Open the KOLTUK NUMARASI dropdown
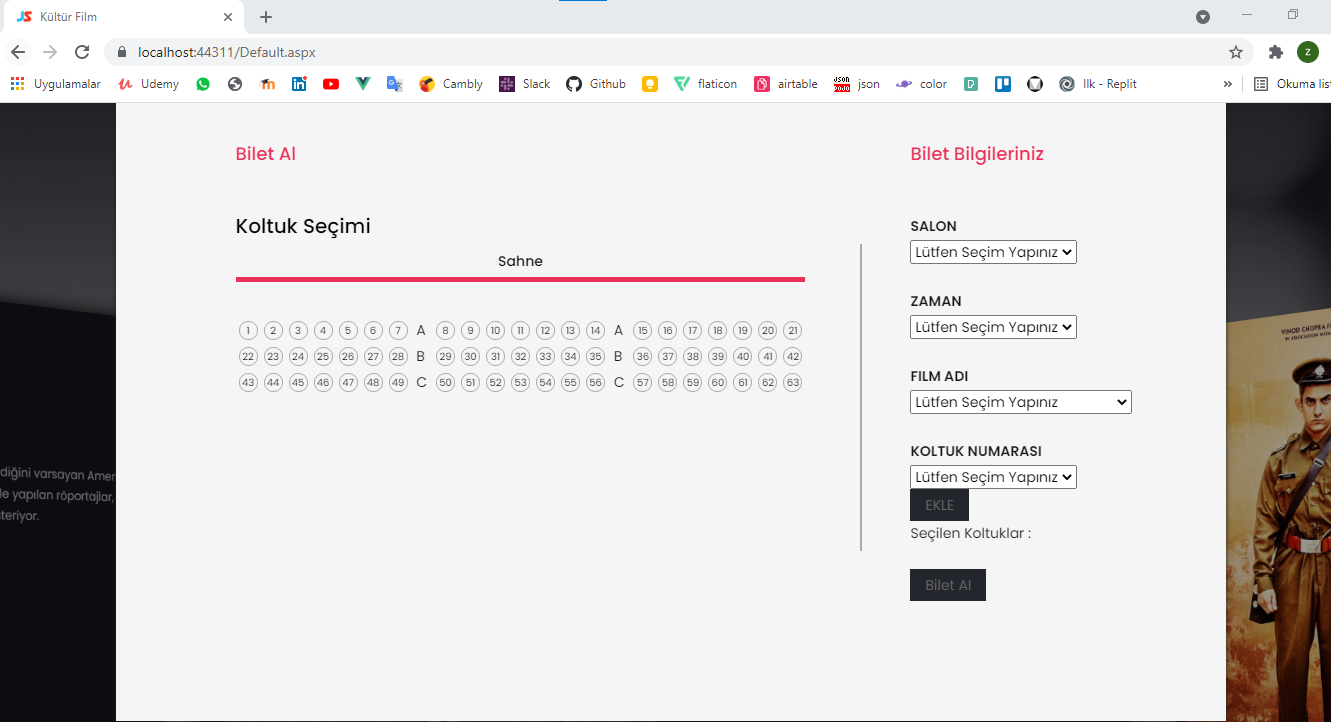 (x=993, y=477)
